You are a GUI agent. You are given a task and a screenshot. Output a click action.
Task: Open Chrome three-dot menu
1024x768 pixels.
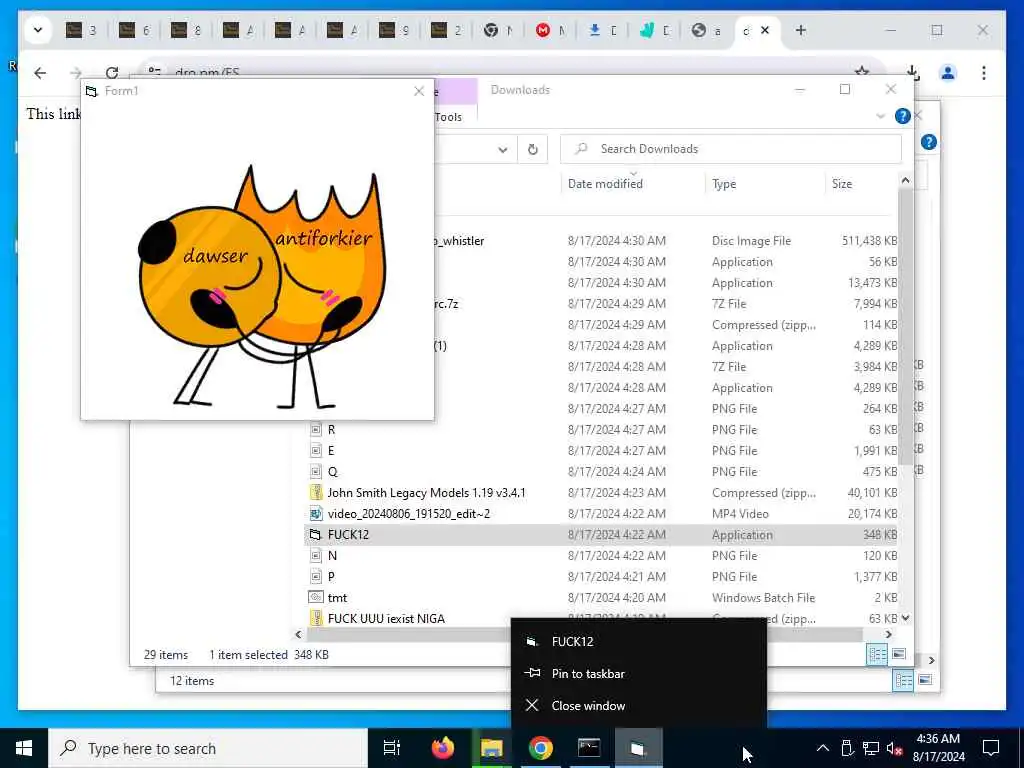(x=984, y=73)
